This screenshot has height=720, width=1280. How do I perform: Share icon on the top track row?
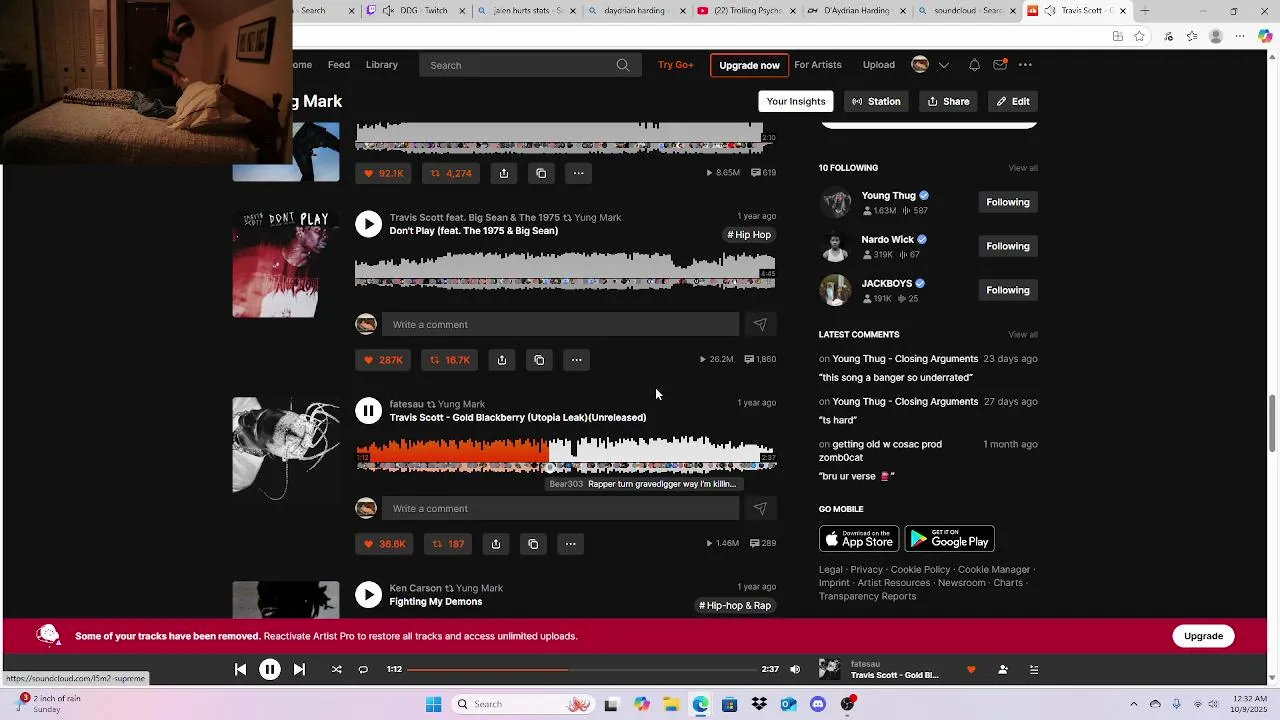[x=504, y=173]
